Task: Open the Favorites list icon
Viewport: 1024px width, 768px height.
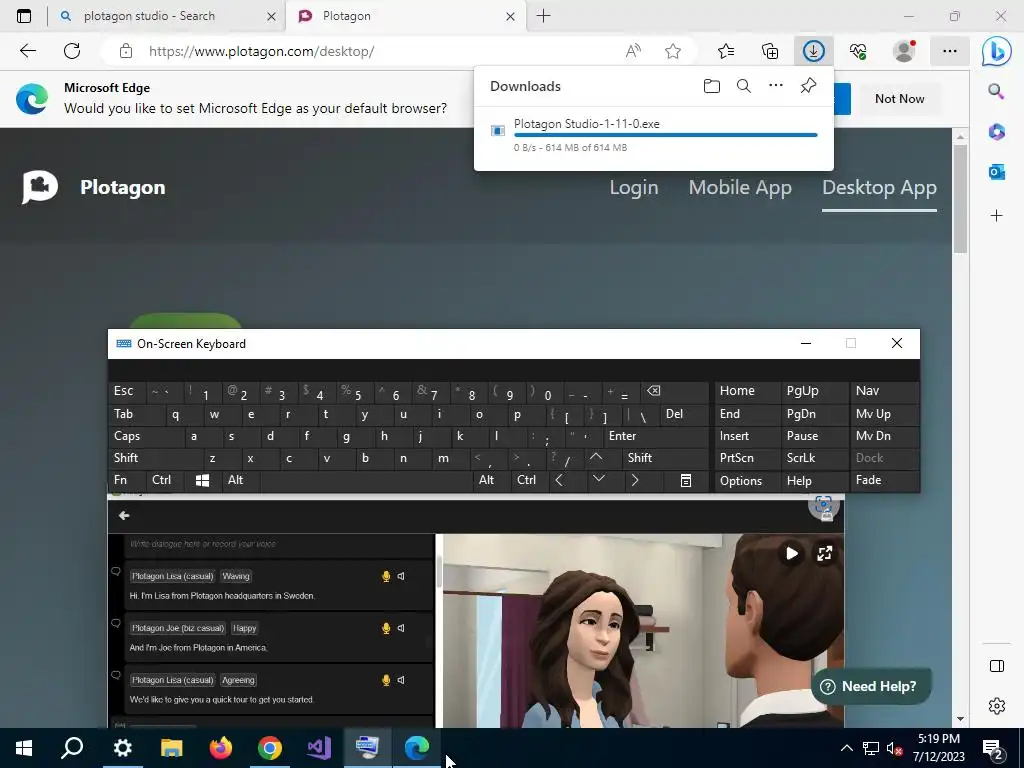Action: 726,51
